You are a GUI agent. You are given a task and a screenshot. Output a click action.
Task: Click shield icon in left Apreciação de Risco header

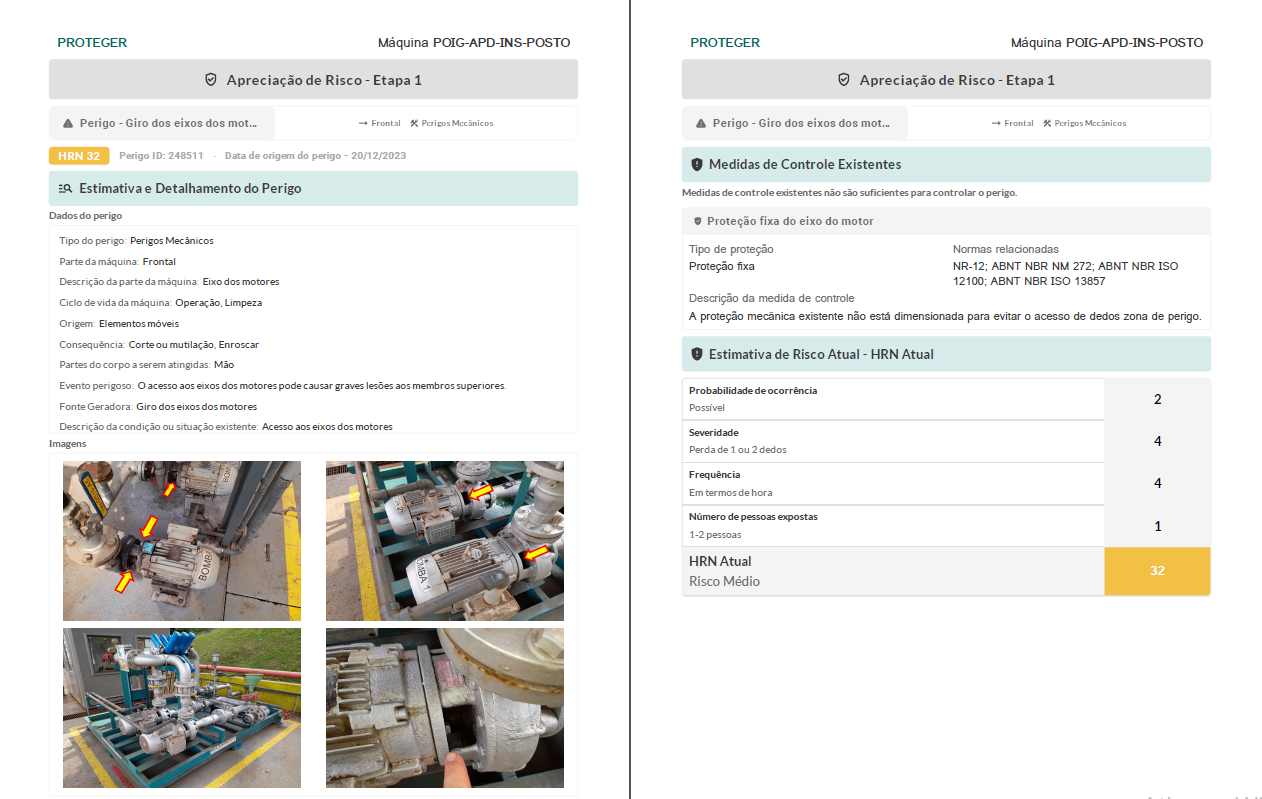(211, 80)
